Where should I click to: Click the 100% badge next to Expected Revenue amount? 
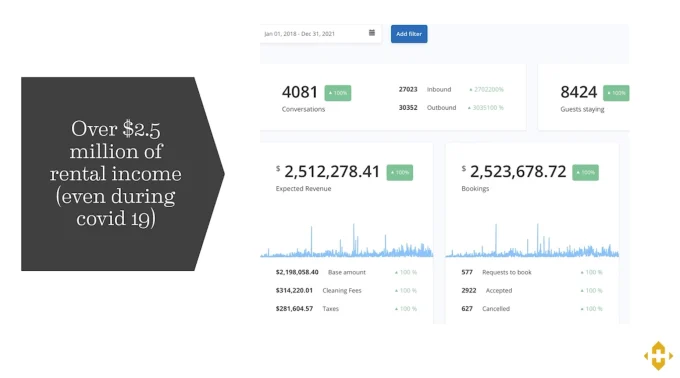click(400, 173)
